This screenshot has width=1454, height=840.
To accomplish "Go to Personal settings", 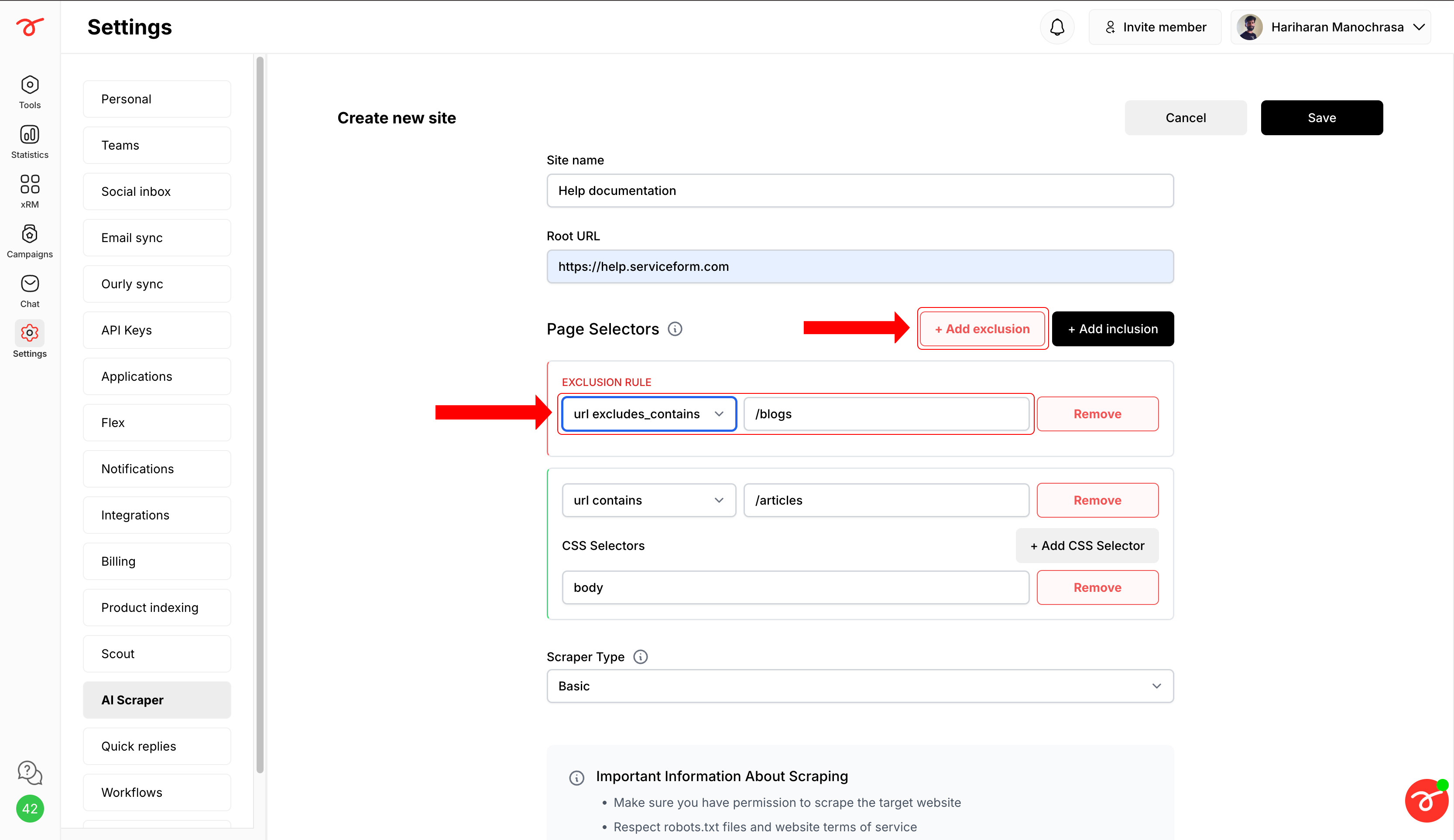I will pyautogui.click(x=157, y=99).
